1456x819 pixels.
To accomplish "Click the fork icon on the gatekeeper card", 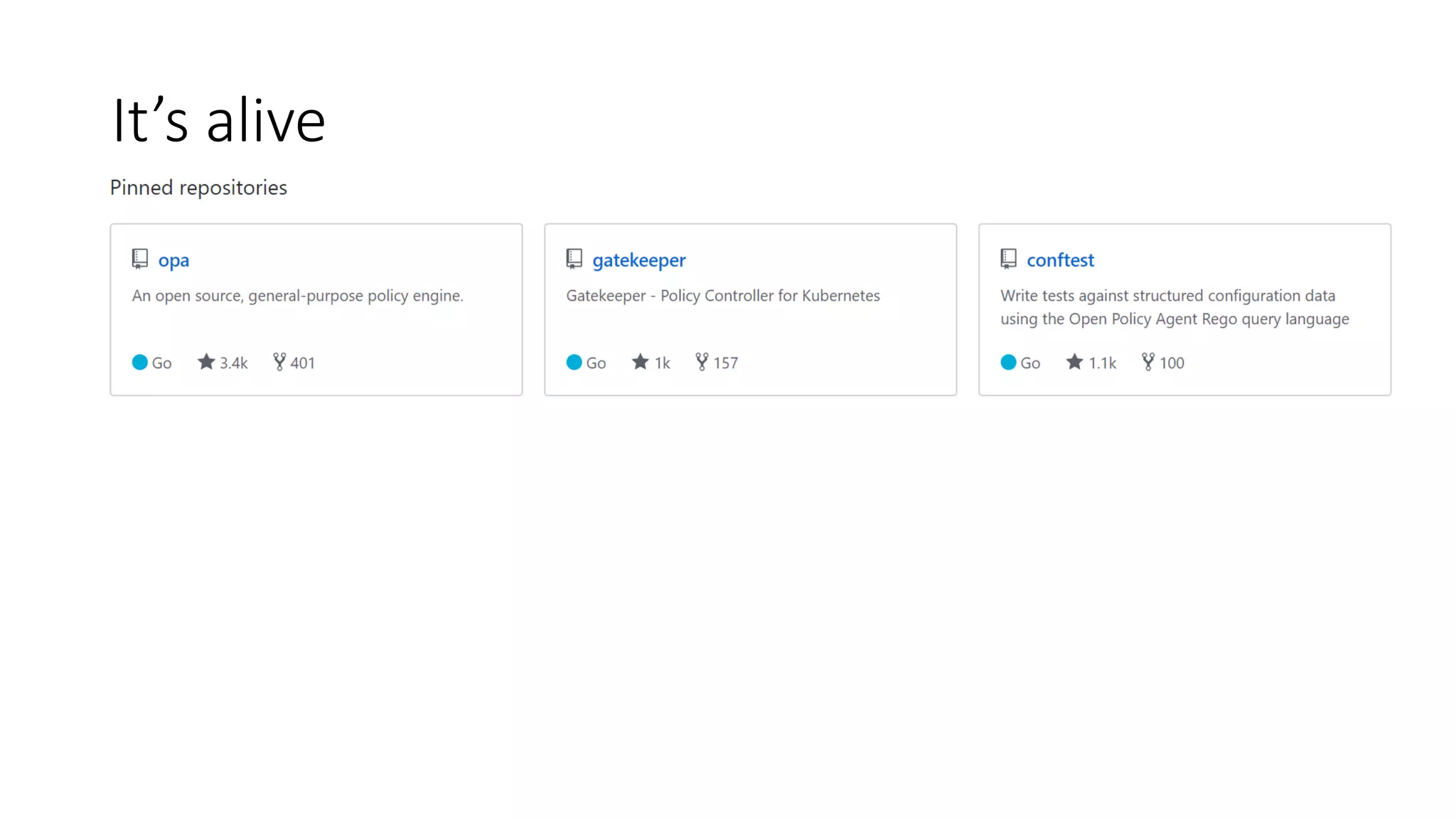I will (x=702, y=362).
